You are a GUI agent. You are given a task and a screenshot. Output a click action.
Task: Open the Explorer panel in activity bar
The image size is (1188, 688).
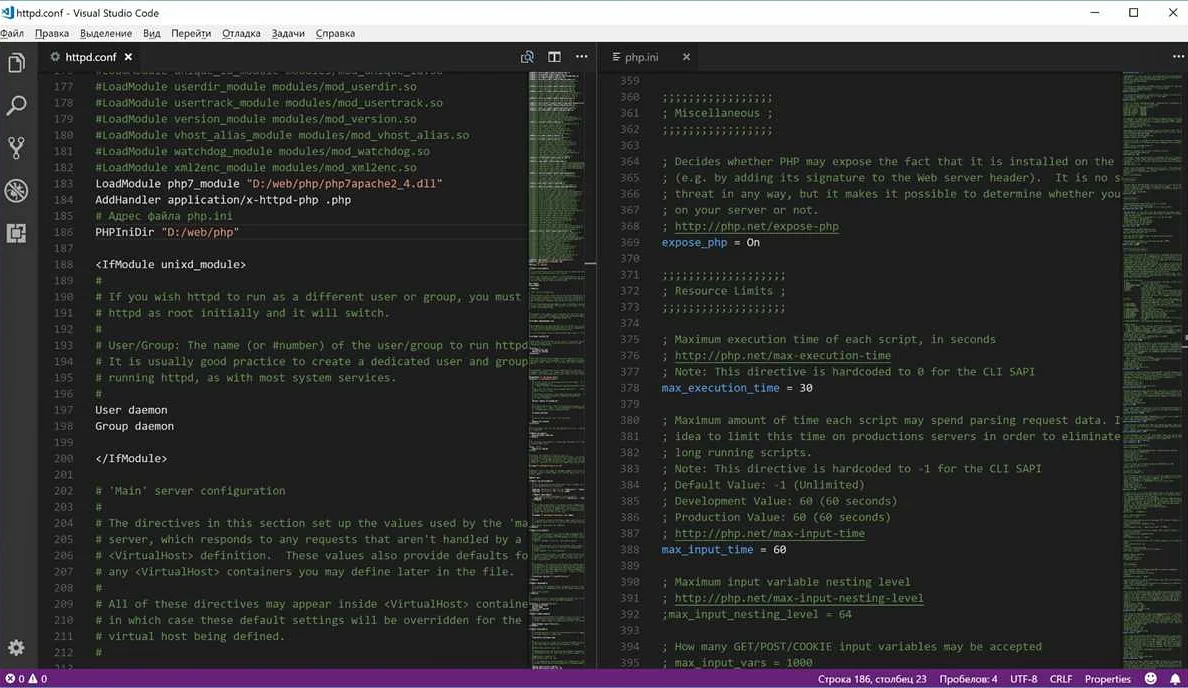click(16, 64)
